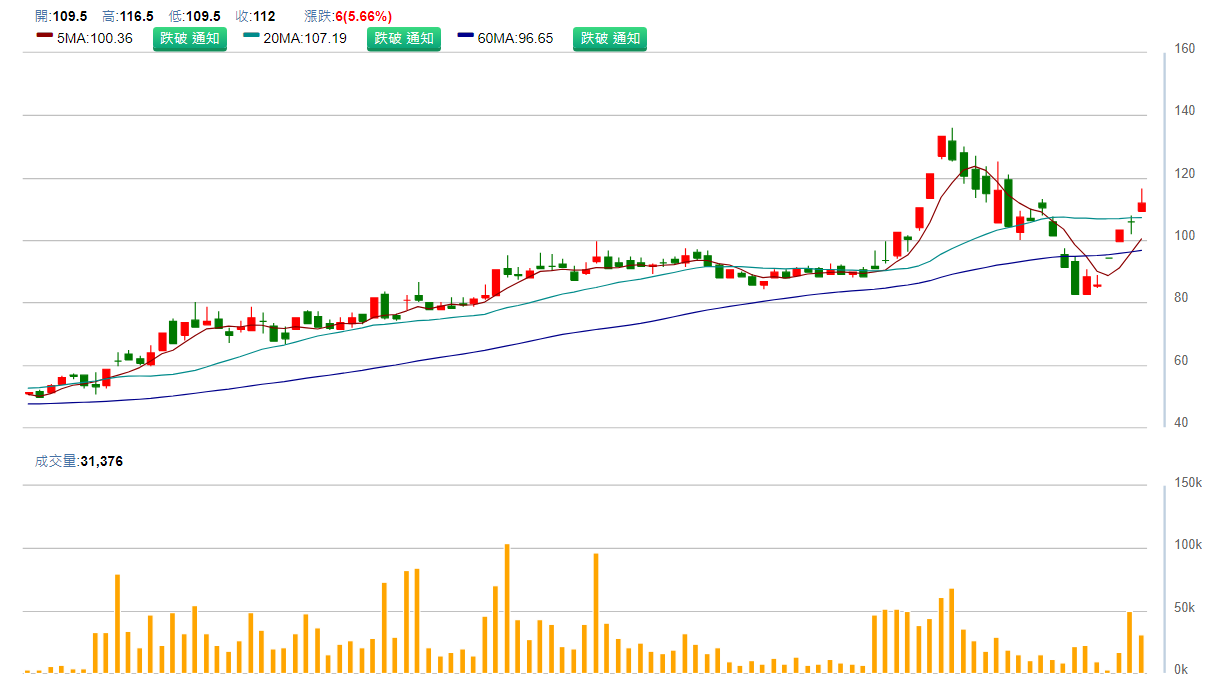The height and width of the screenshot is (685, 1230).
Task: Click the 開 109.5 opening price
Action: 61,16
